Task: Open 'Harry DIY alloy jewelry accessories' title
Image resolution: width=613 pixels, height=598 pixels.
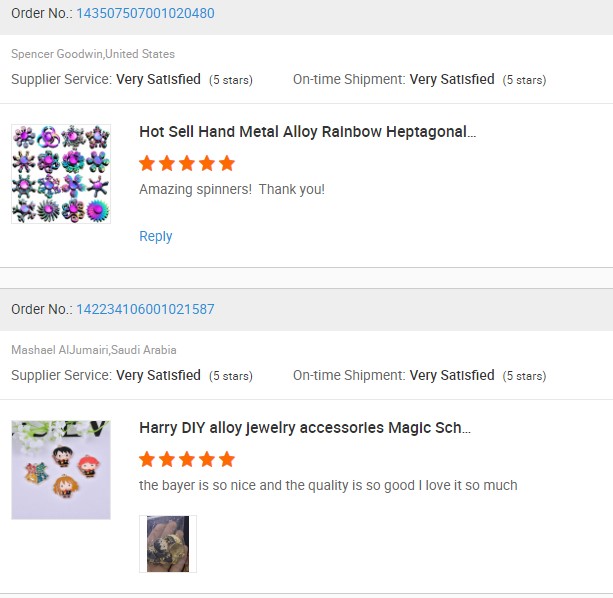Action: (305, 428)
